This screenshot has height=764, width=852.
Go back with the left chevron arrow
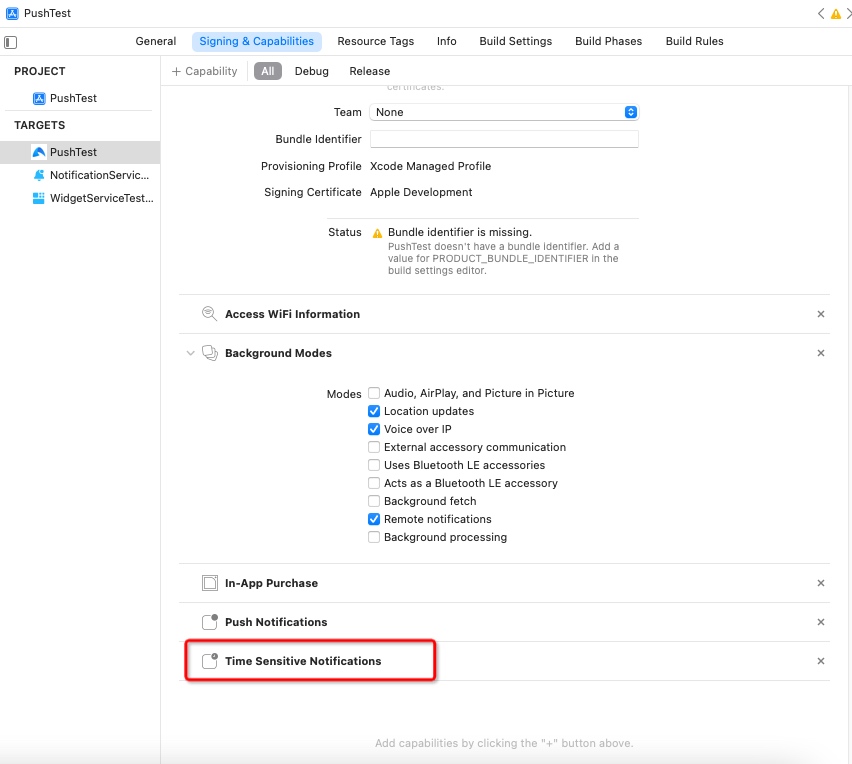tap(820, 14)
